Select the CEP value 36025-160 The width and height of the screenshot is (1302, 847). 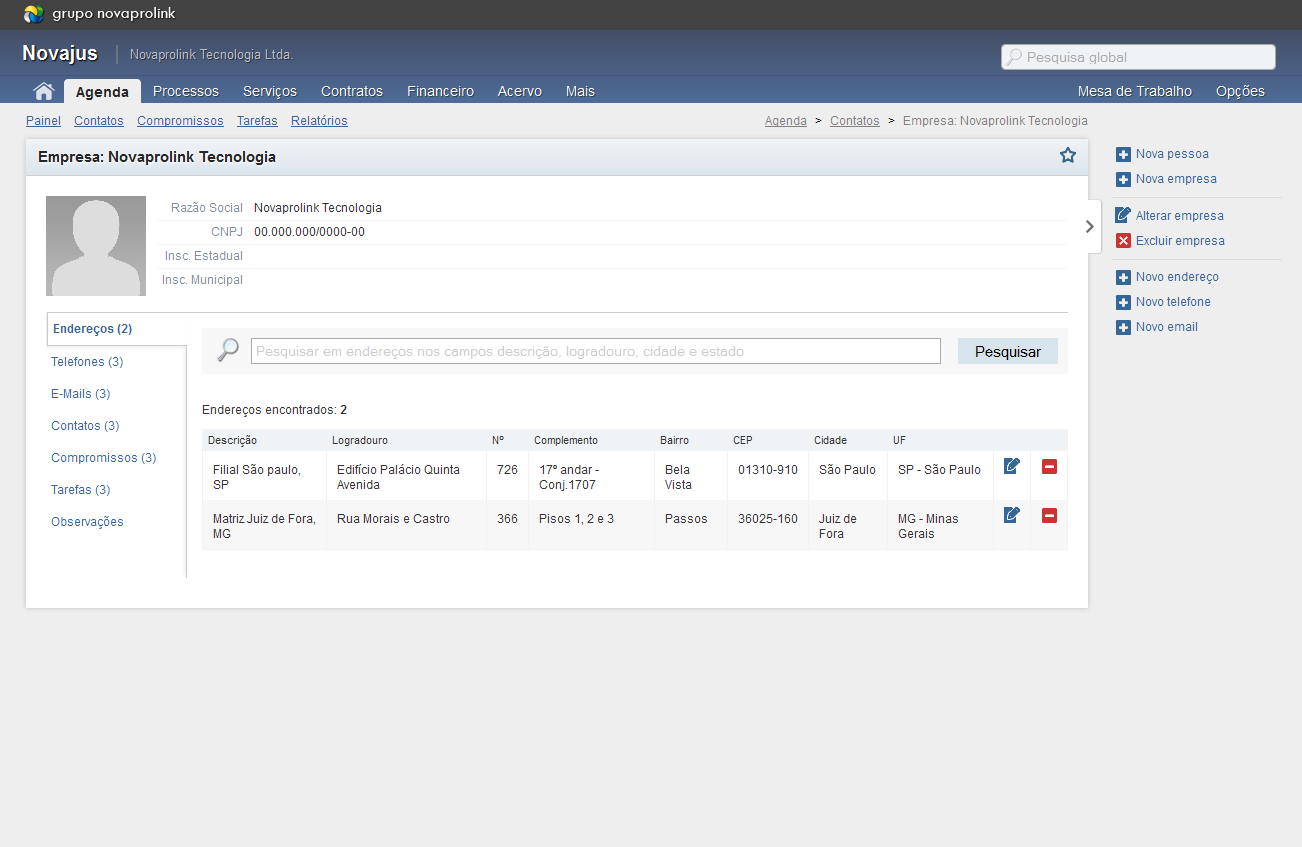pos(768,519)
